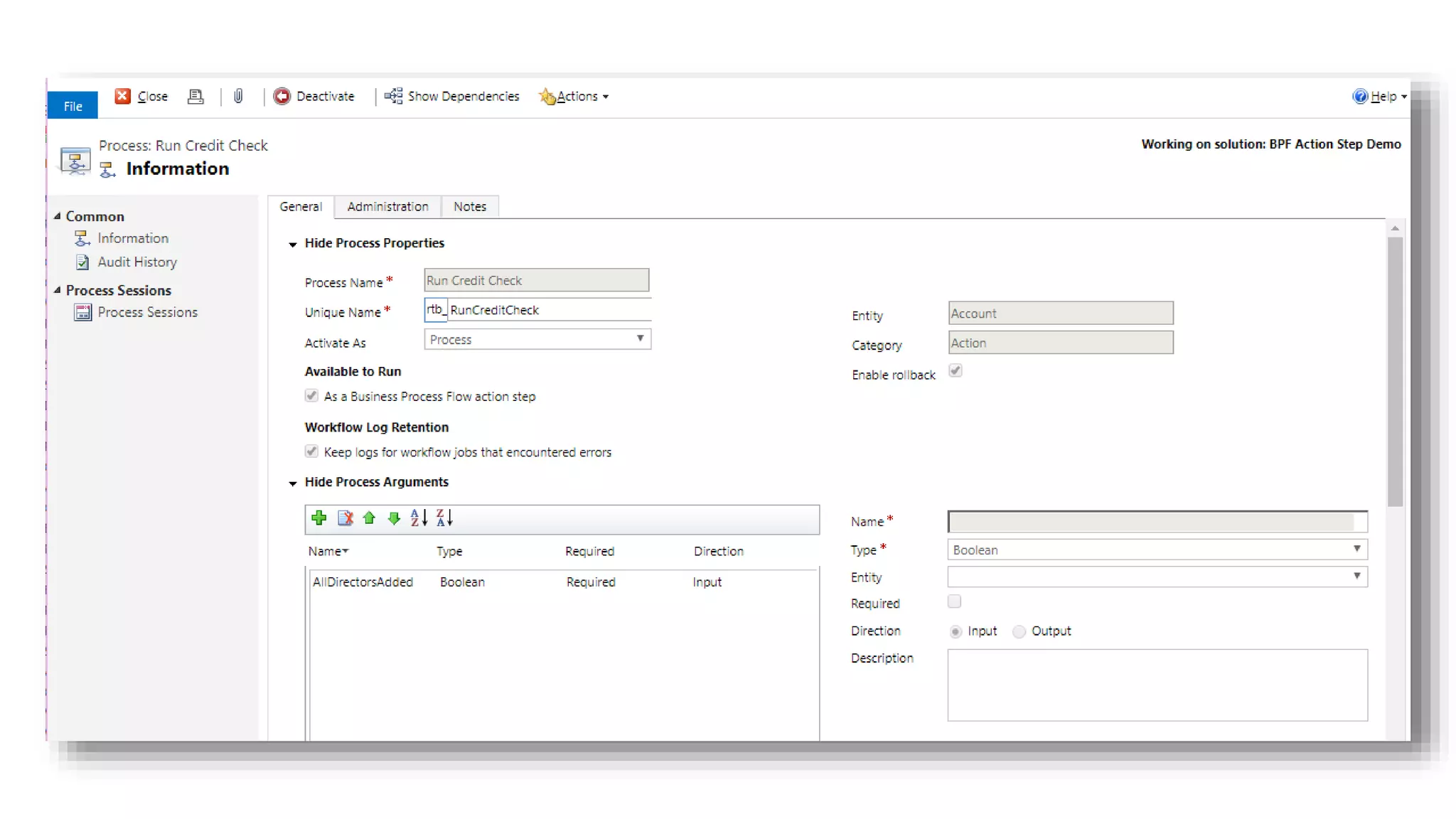Click the paperclip attachment icon
Viewport: 1456px width, 819px height.
tap(238, 96)
